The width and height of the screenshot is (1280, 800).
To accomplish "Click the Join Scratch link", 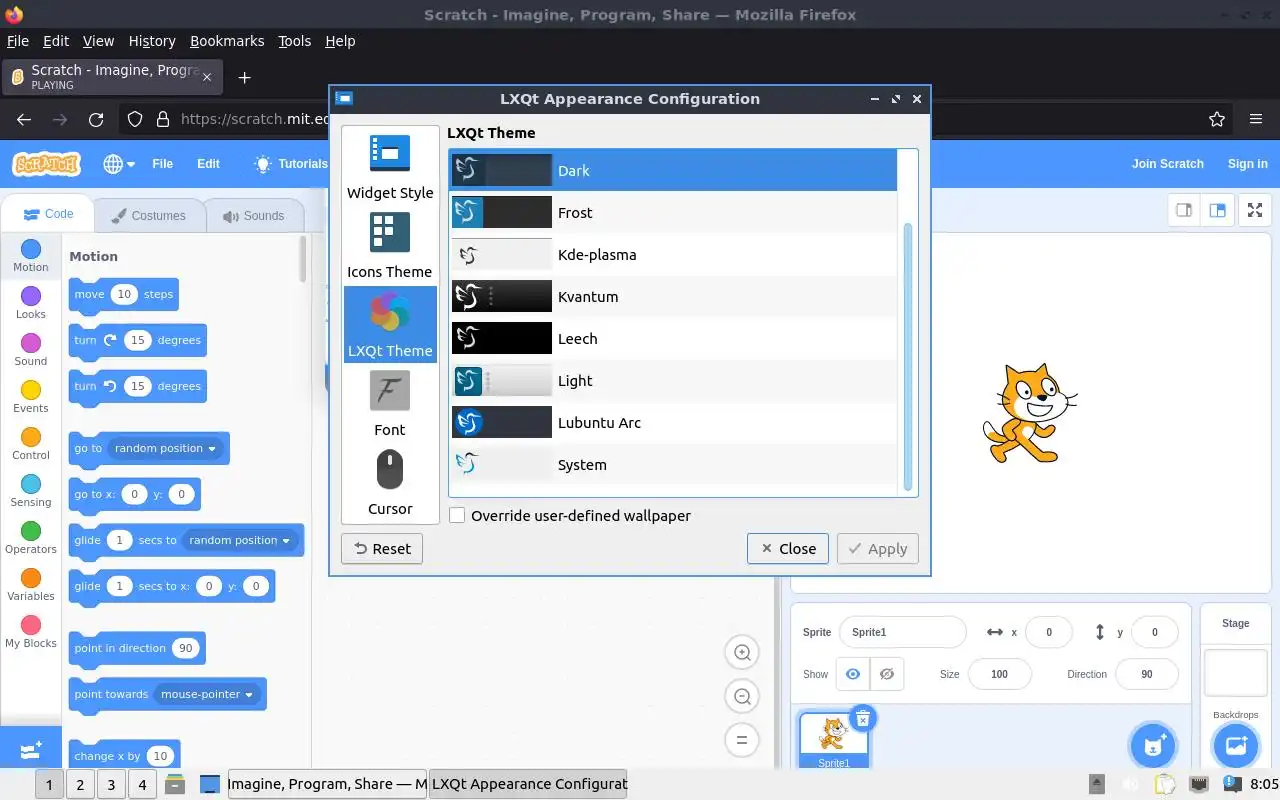I will pyautogui.click(x=1168, y=164).
